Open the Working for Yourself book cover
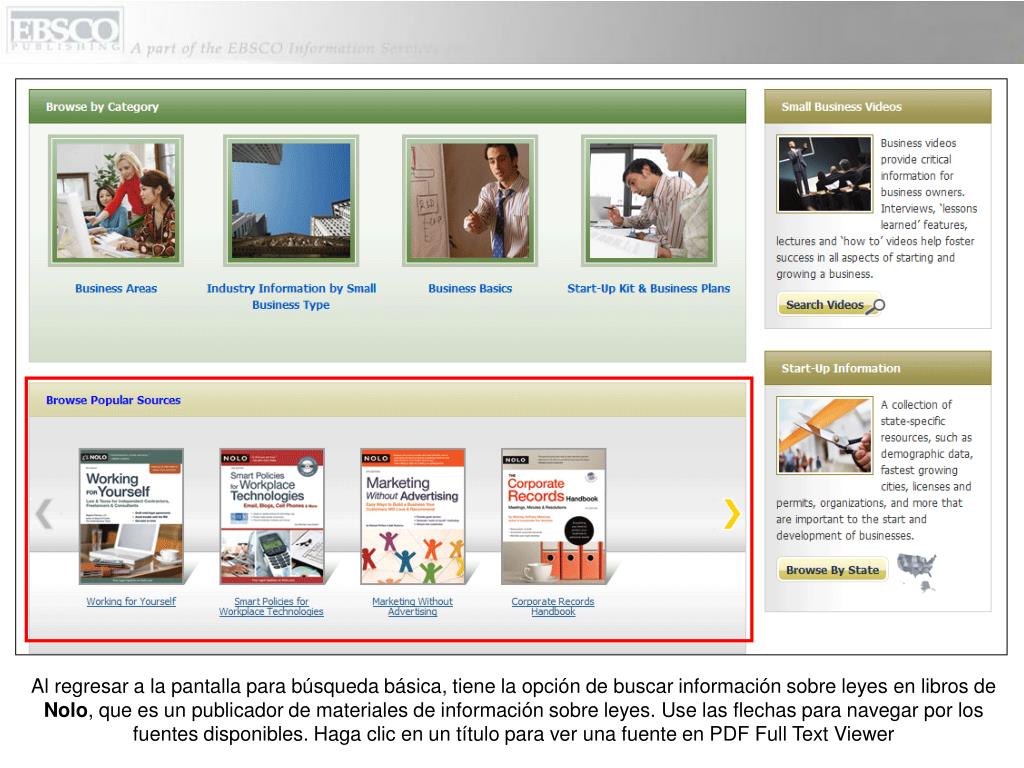1024x768 pixels. coord(131,516)
